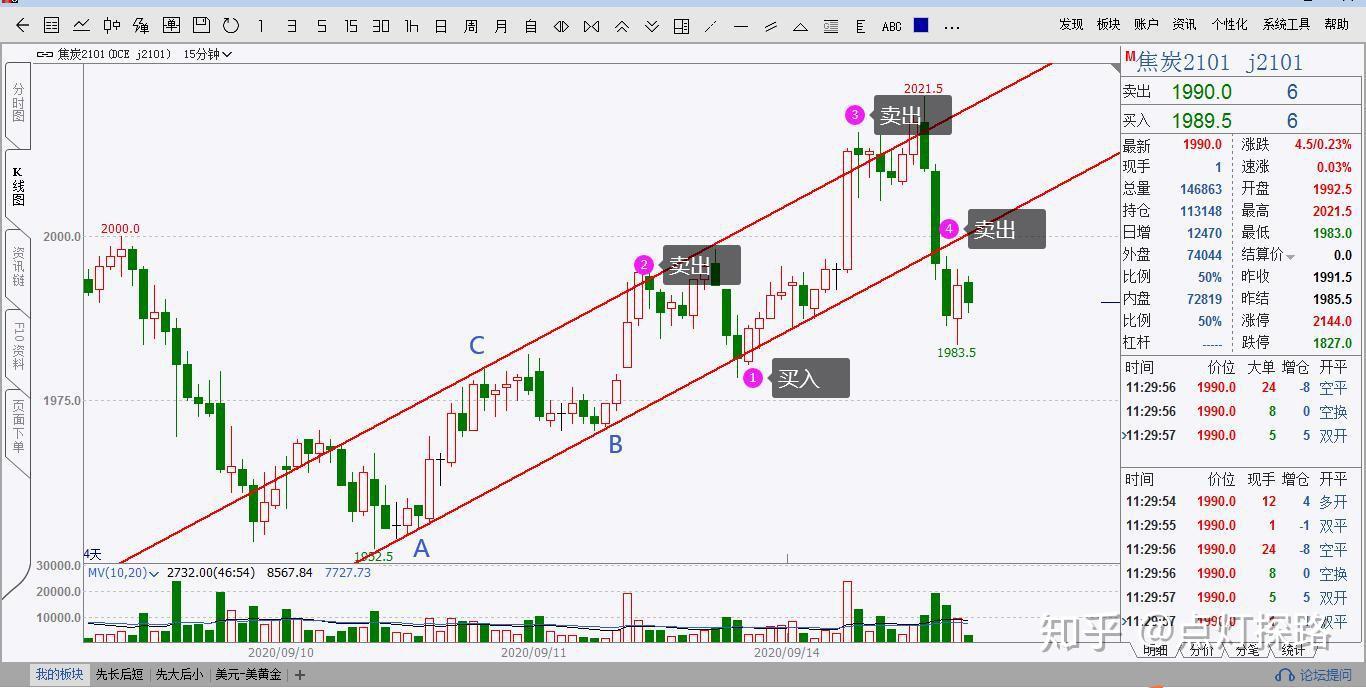Select the text-box annotation tool icon
Image resolution: width=1366 pixels, height=688 pixels.
point(831,26)
